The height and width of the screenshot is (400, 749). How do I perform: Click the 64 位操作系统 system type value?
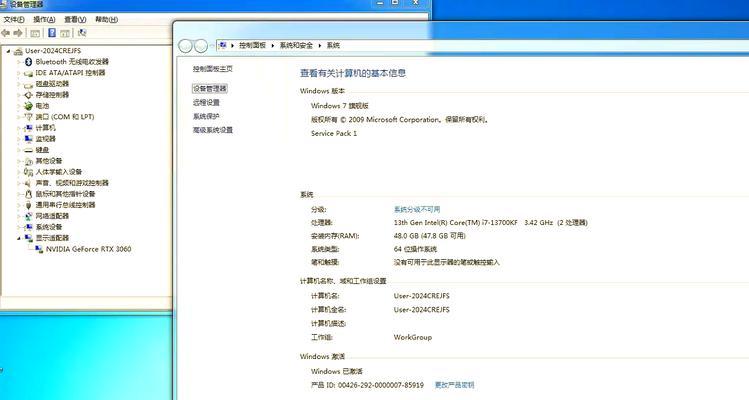click(x=415, y=249)
